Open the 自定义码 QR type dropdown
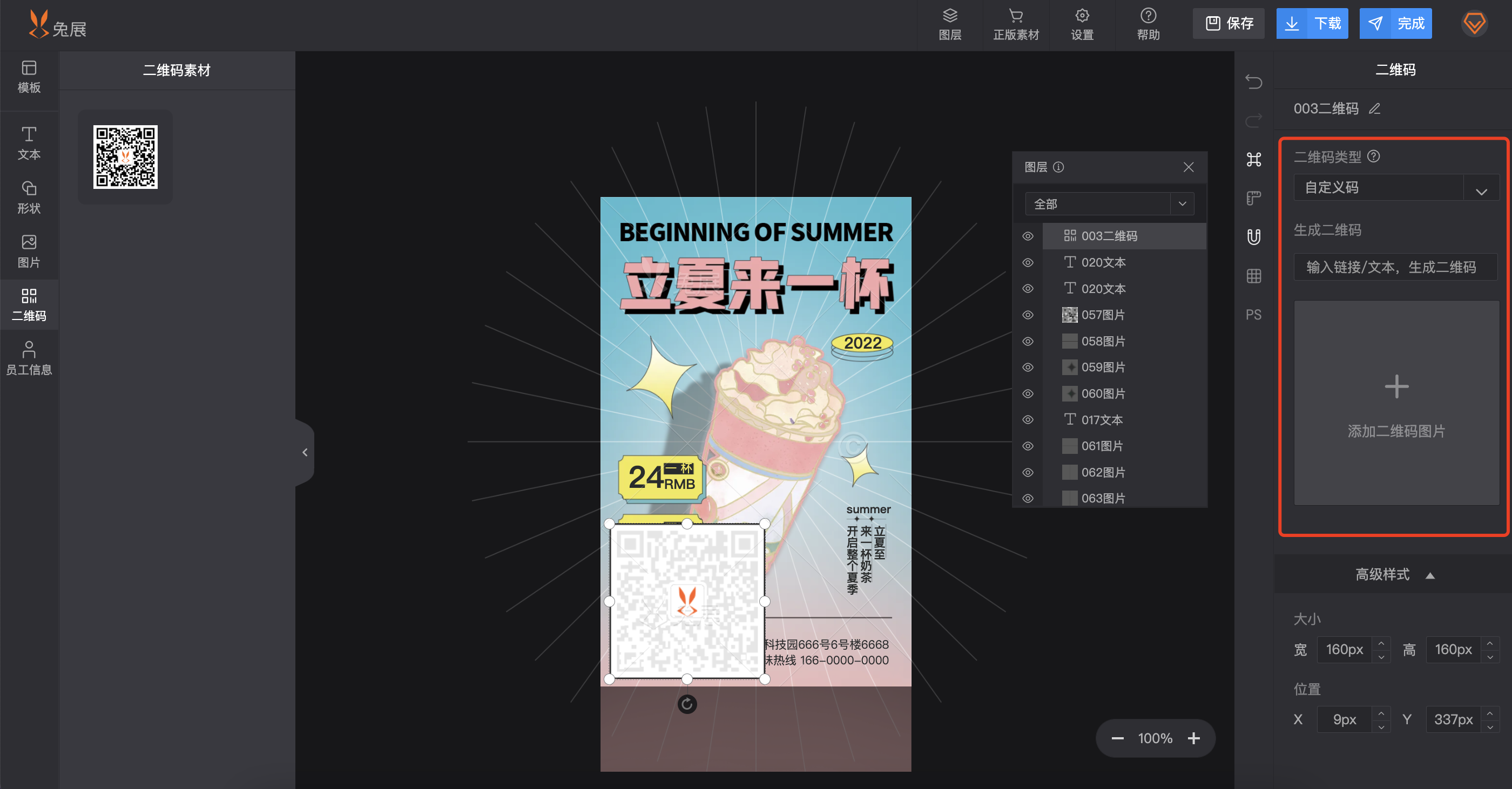Screen dimensions: 1512x789 (x=1396, y=188)
